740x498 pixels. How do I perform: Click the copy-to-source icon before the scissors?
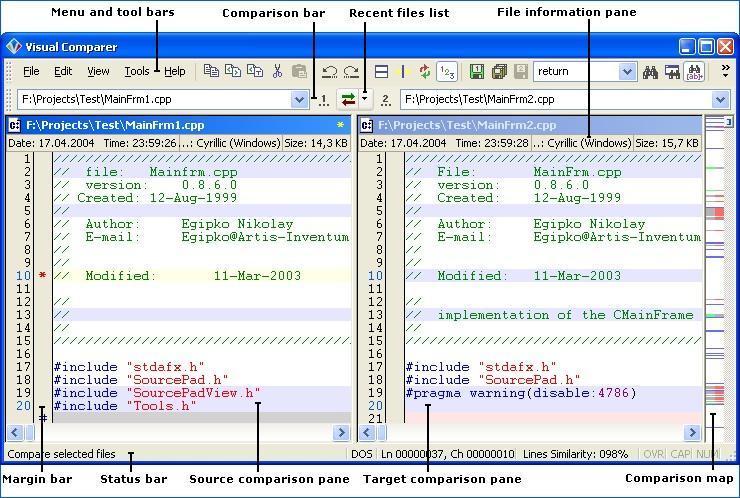click(x=255, y=71)
